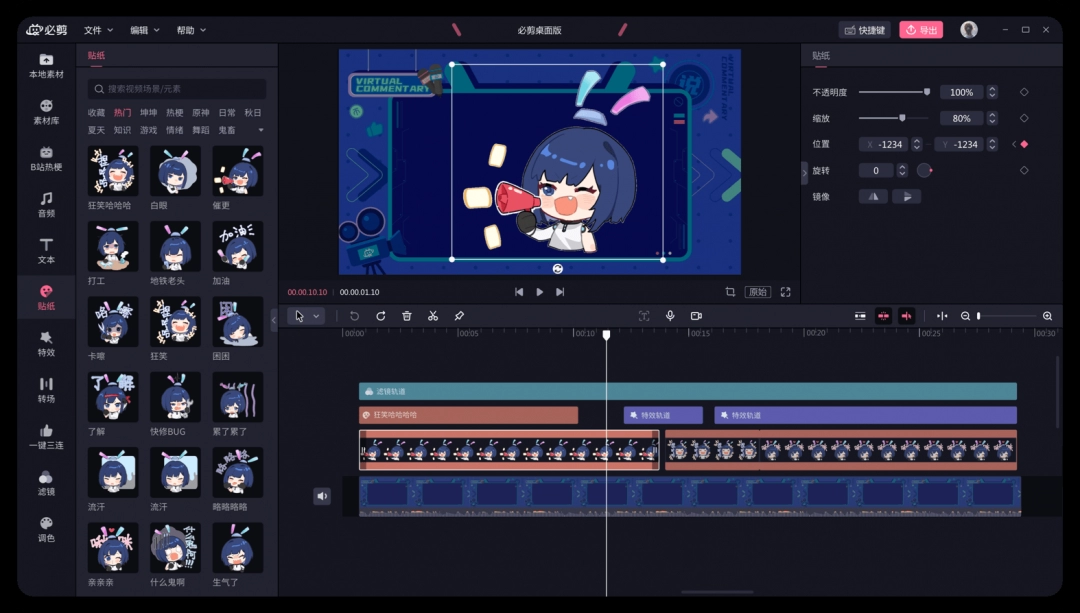
Task: Select the split (scissors) tool on timeline toolbar
Action: pos(432,316)
